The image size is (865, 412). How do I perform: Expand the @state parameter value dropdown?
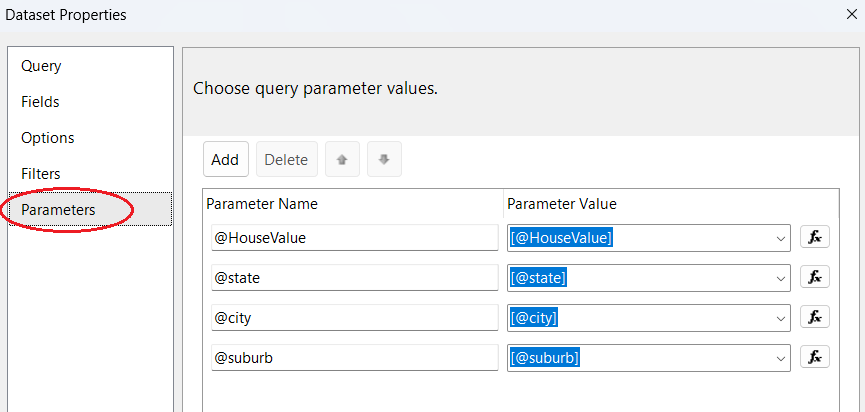[x=780, y=278]
